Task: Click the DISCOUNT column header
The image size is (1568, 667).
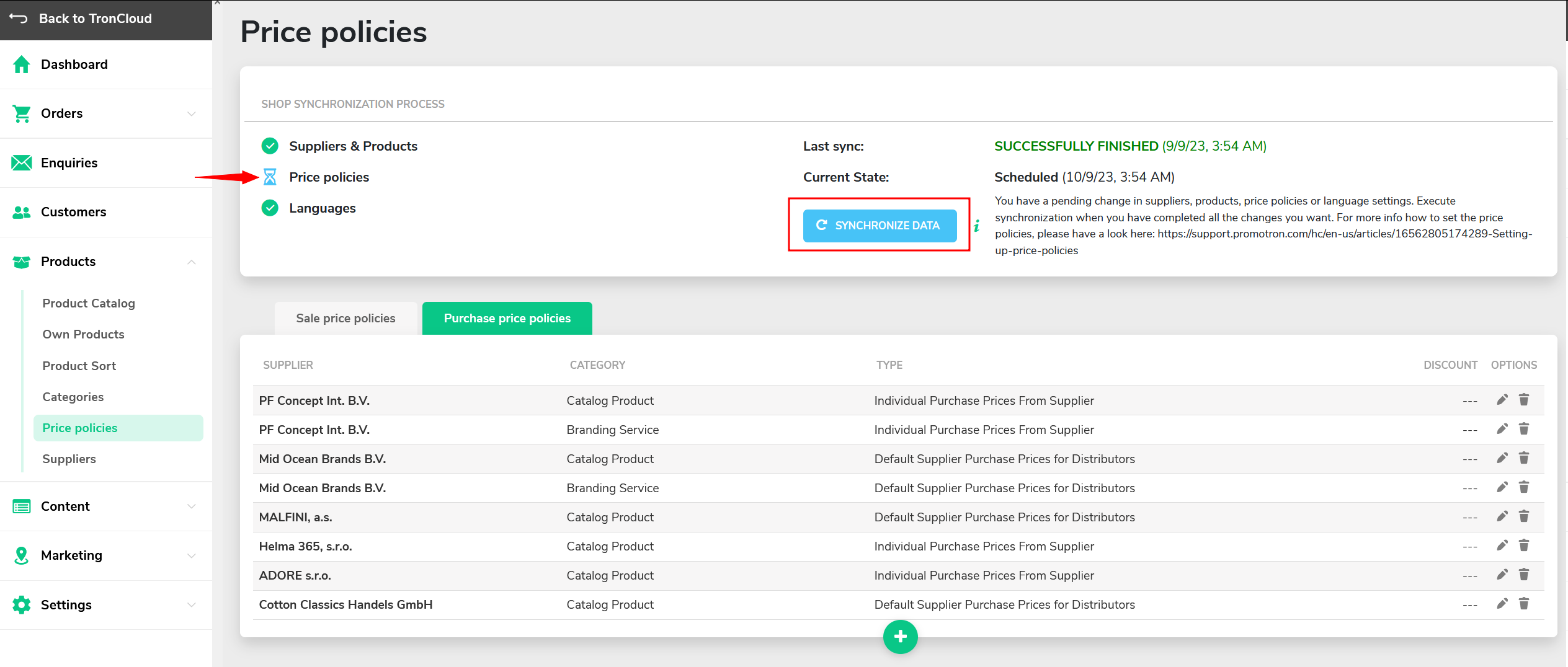Action: (1450, 365)
